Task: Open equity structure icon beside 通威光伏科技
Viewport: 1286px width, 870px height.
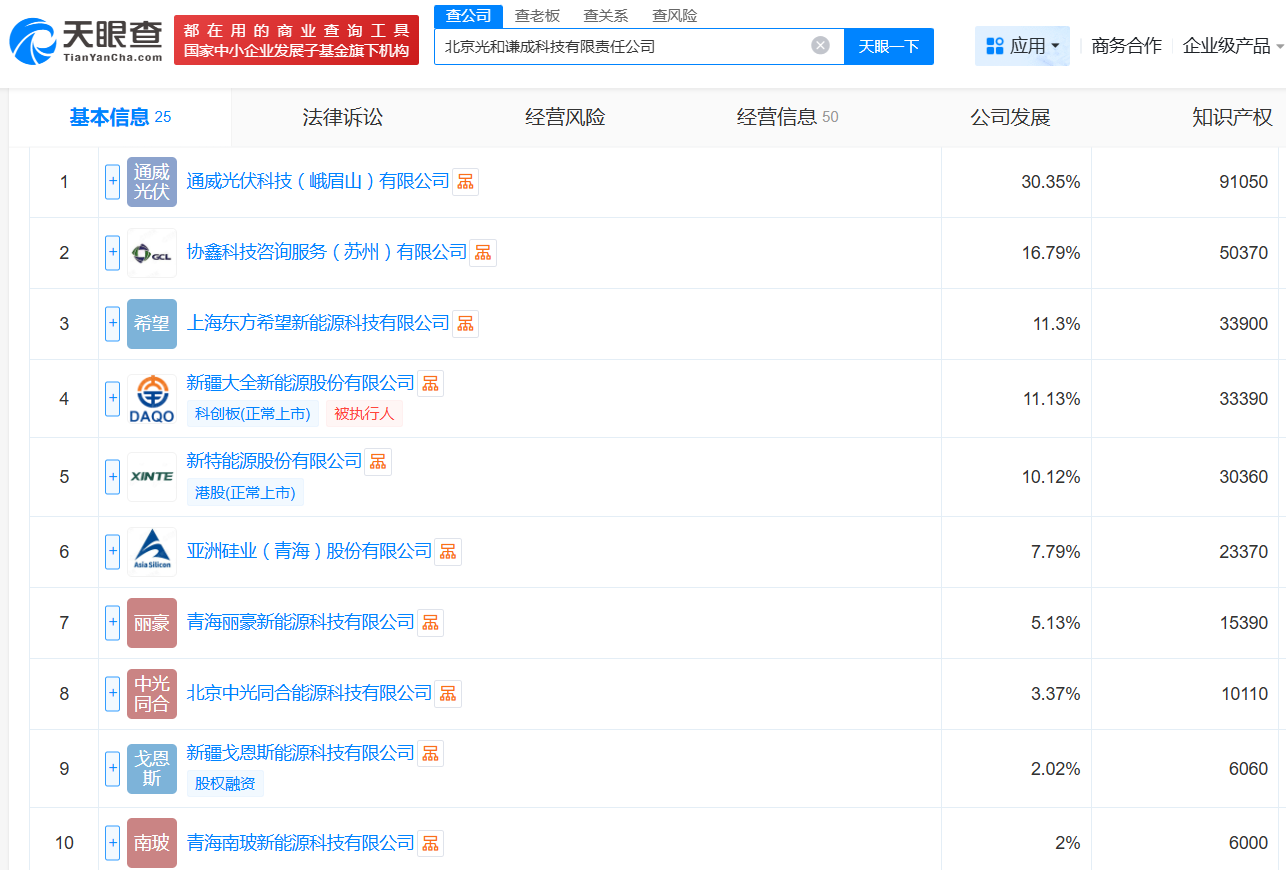Action: click(x=465, y=182)
